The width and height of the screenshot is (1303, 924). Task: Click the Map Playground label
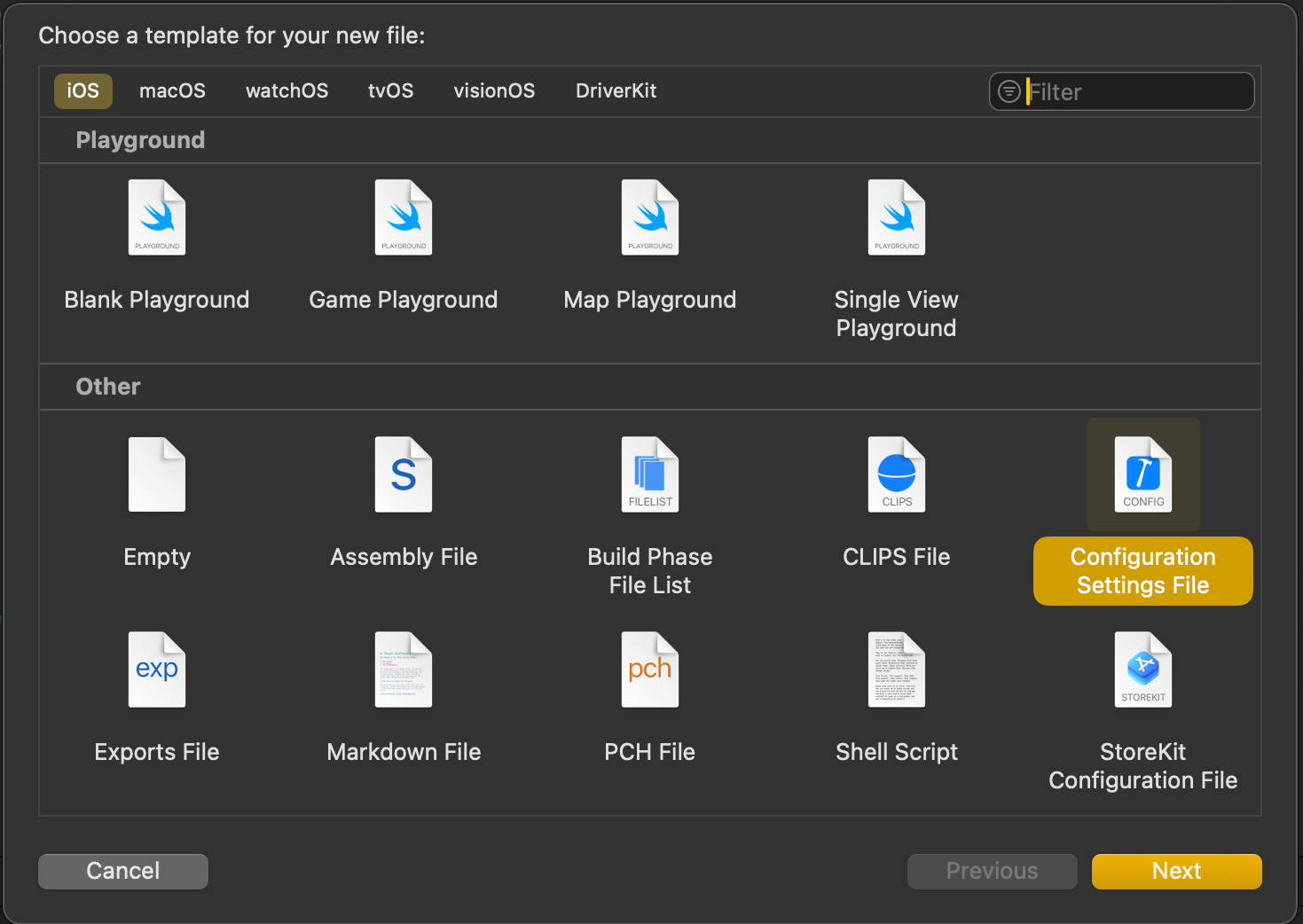[x=650, y=300]
